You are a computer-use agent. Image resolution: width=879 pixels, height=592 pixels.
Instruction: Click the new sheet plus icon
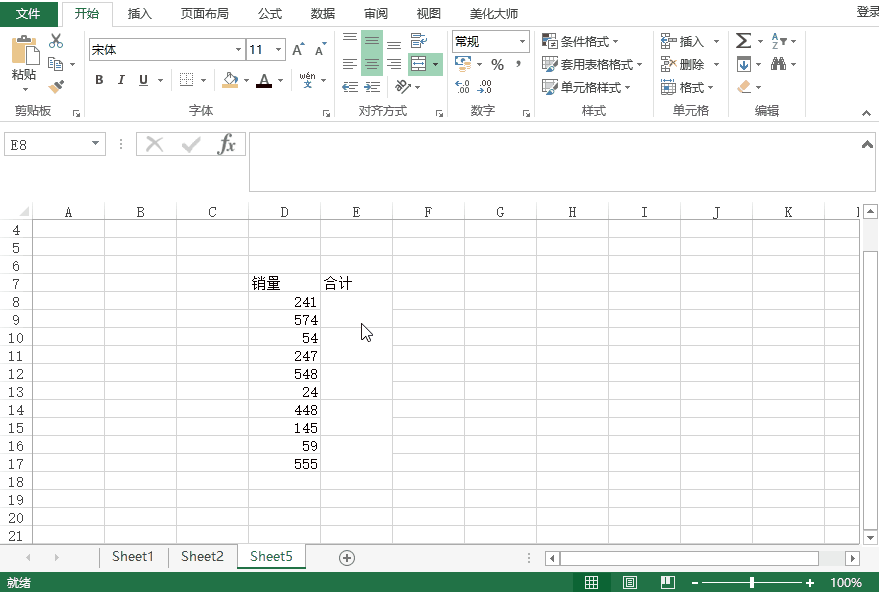coord(347,558)
